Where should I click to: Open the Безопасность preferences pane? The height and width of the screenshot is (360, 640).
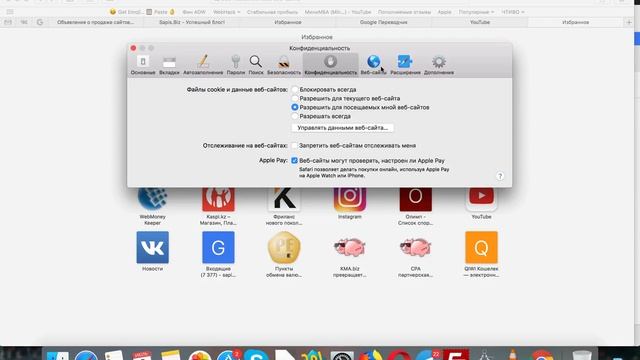[284, 65]
